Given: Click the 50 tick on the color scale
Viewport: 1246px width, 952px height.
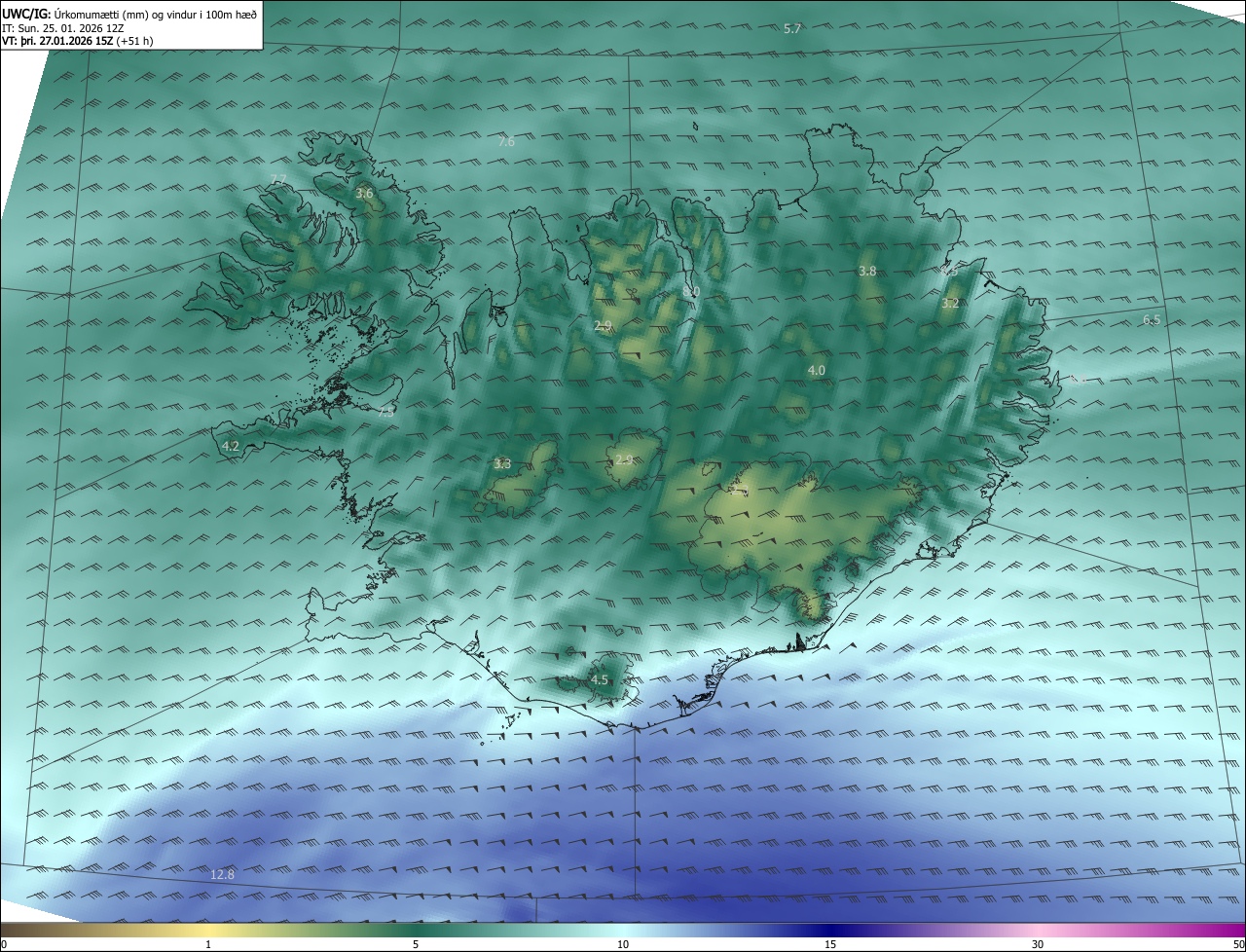Looking at the screenshot, I should point(1238,944).
